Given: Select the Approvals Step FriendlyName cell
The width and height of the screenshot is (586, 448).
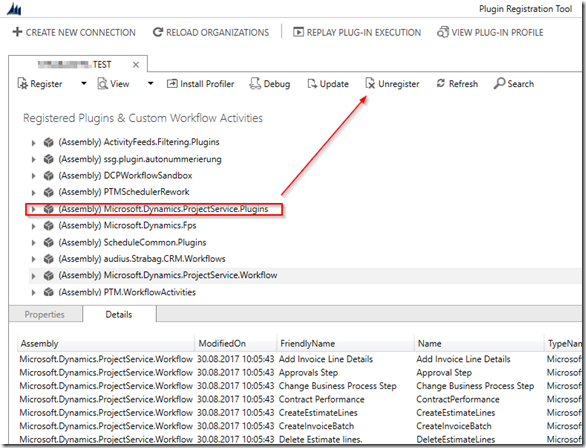Looking at the screenshot, I should click(308, 373).
